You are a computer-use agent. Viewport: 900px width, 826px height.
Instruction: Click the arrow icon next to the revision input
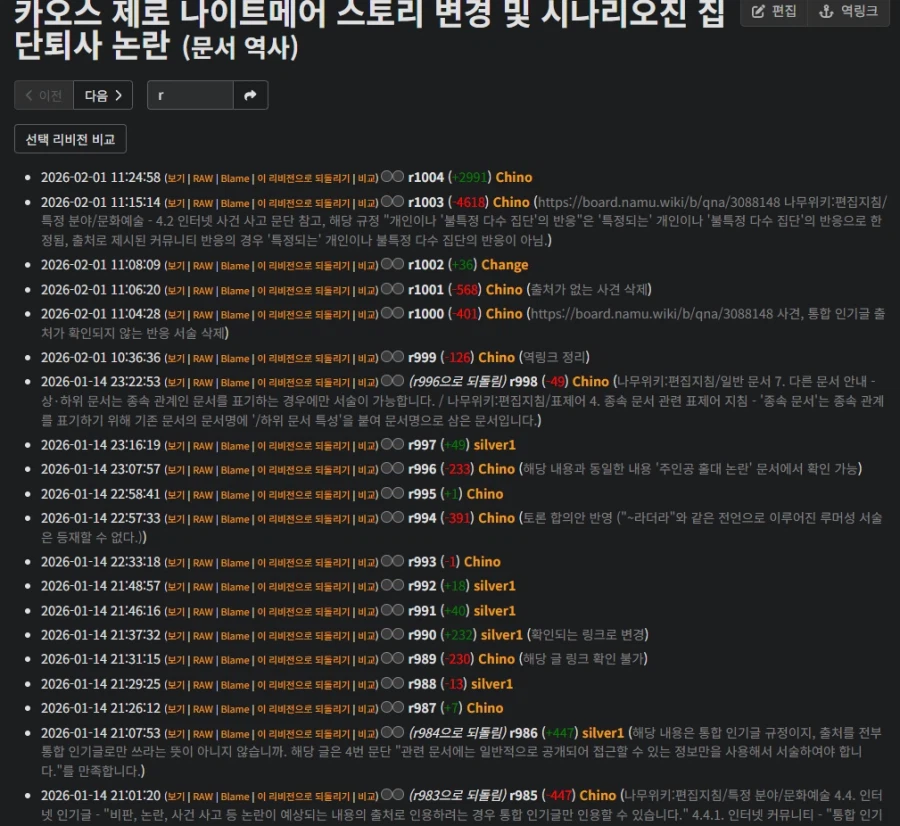tap(250, 95)
